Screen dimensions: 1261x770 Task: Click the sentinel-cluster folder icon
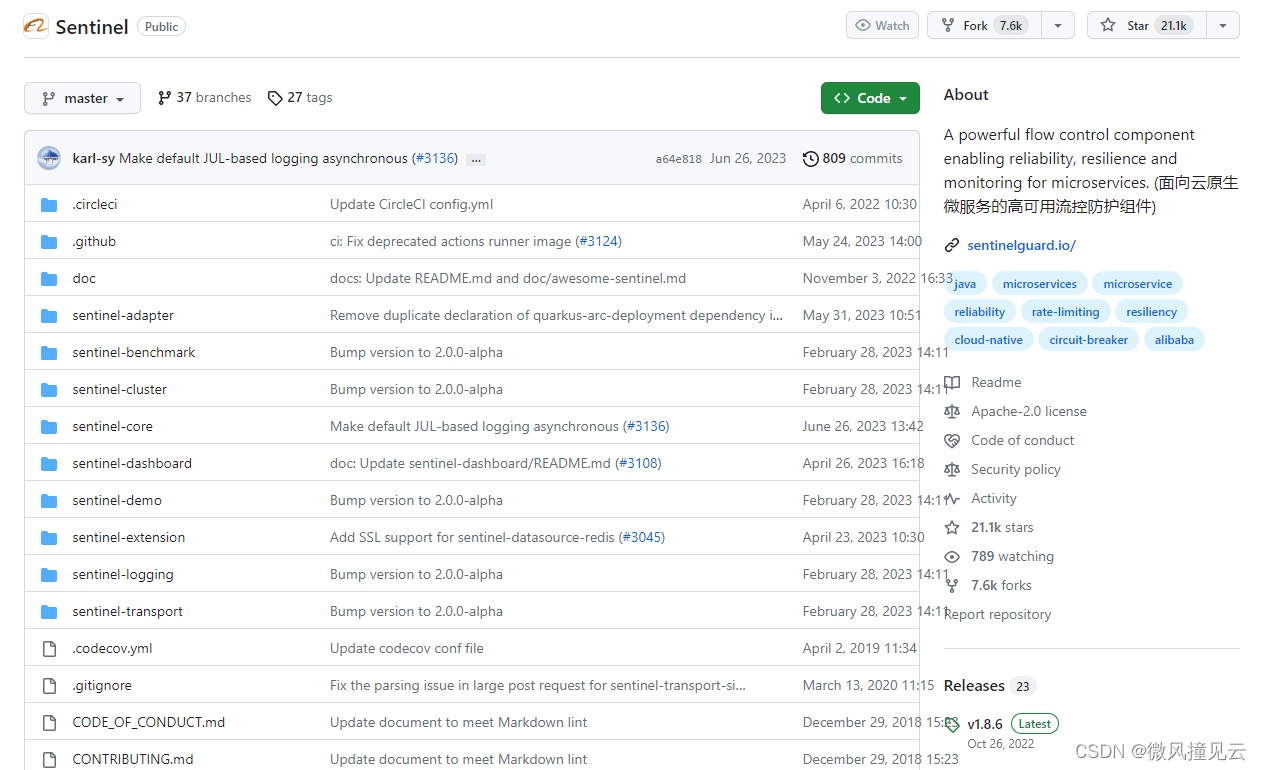[49, 390]
